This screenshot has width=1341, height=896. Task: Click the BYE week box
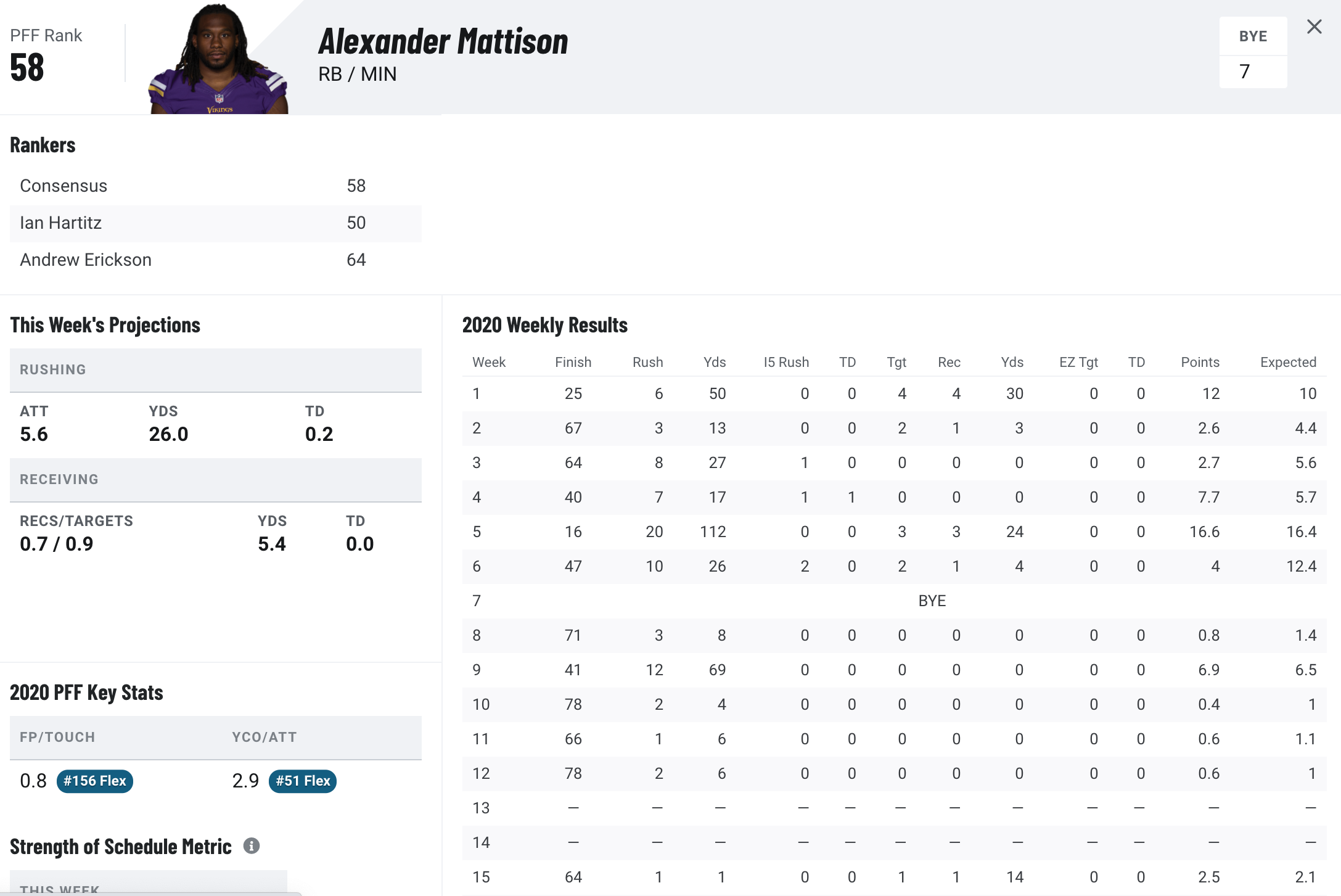pos(1253,52)
